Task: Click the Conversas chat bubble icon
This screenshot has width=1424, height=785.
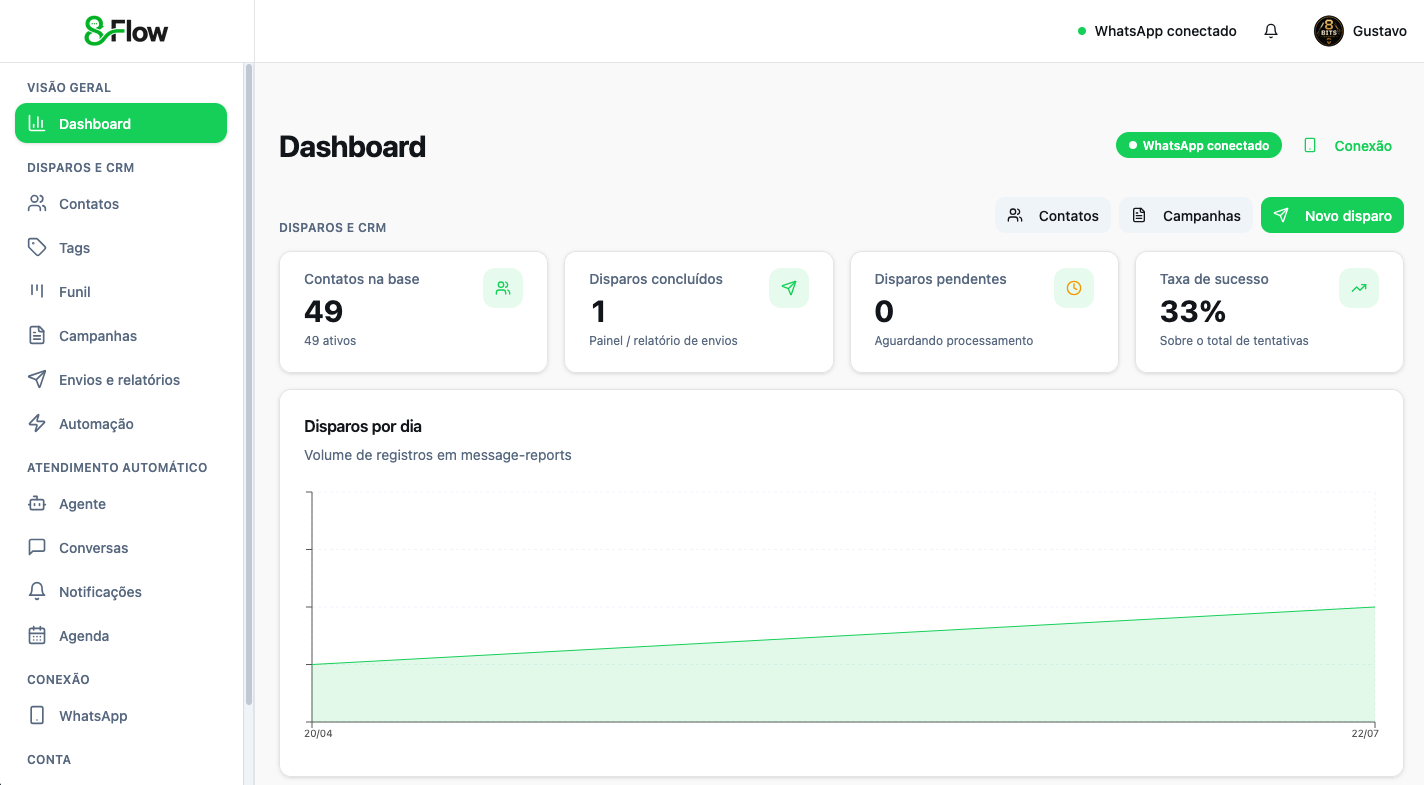Action: coord(37,547)
